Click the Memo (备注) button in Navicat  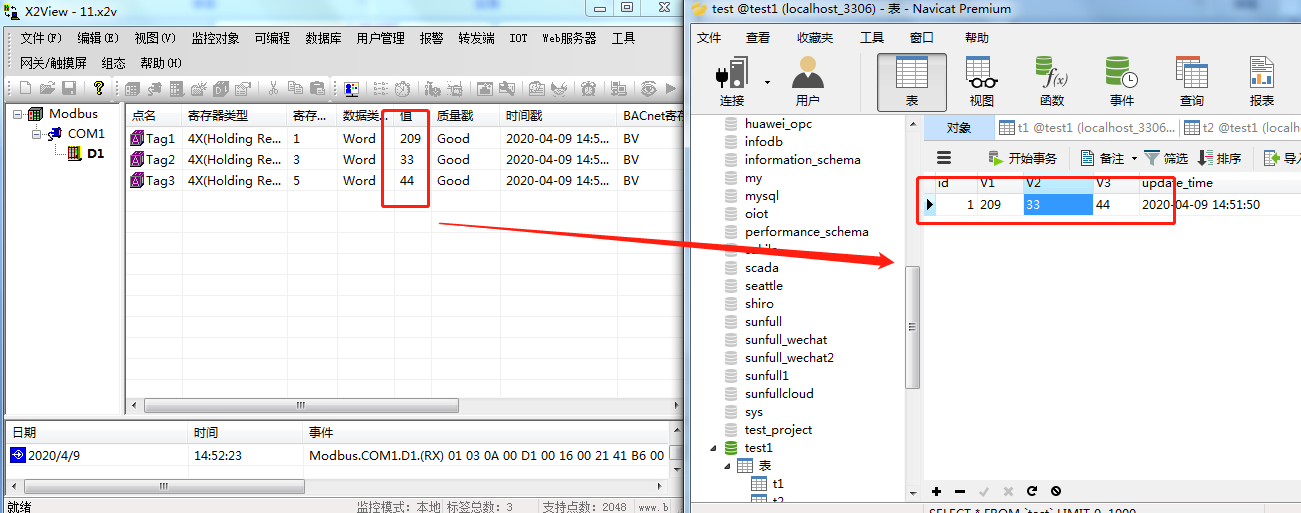tap(1103, 158)
